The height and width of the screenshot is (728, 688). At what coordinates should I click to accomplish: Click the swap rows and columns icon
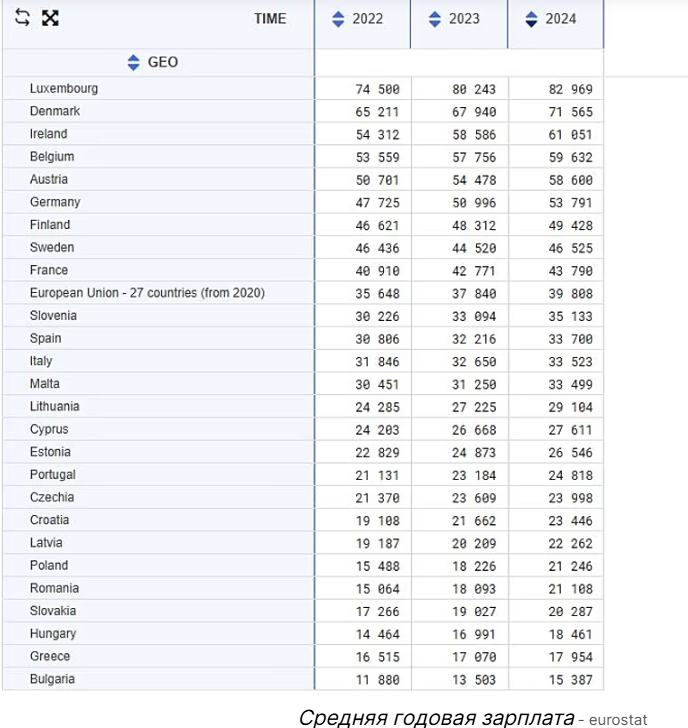22,18
